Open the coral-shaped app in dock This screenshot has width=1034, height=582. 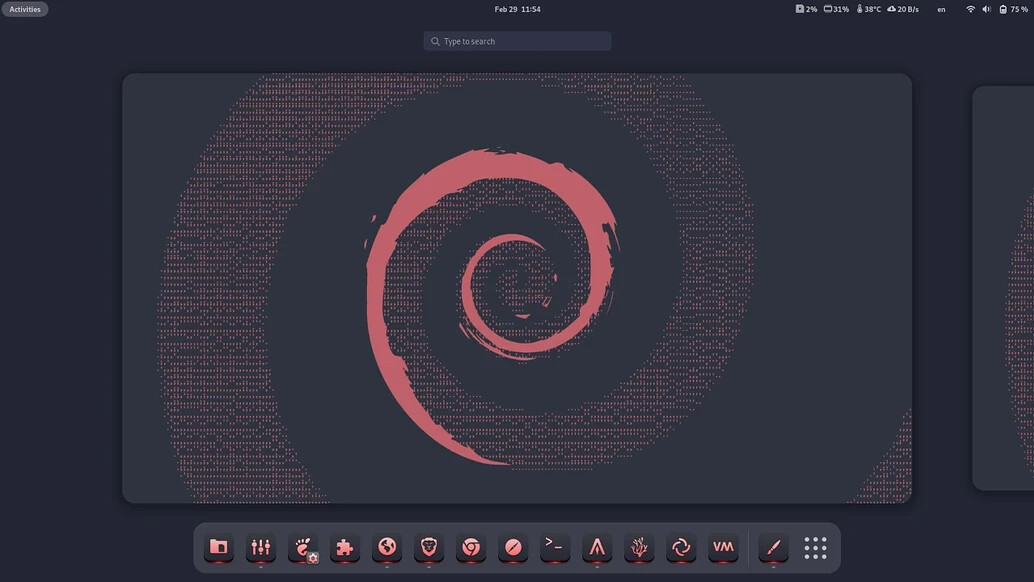[x=639, y=547]
